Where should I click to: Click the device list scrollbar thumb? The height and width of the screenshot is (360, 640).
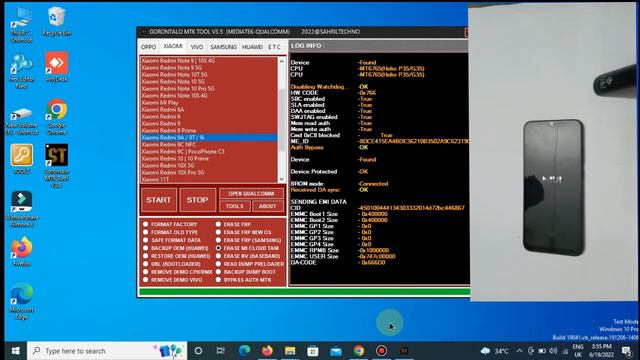282,119
